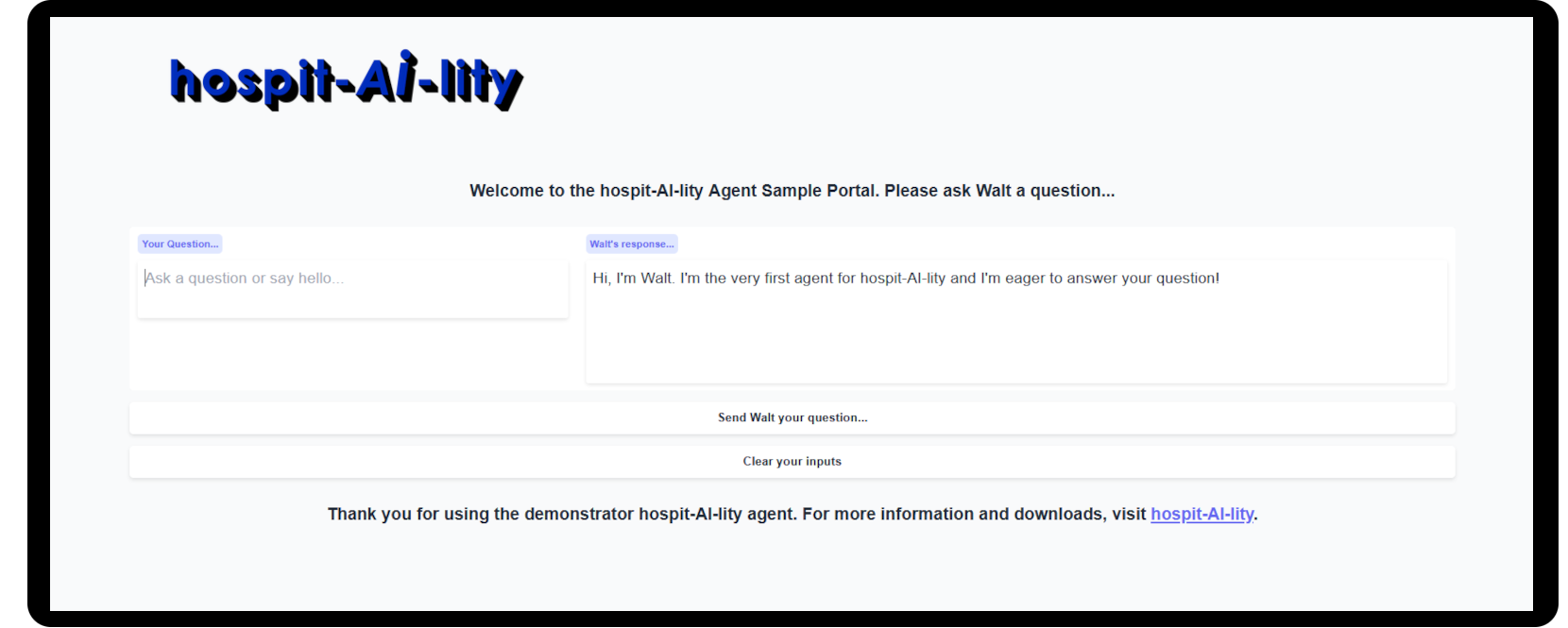
Task: Click the Welcome to the Agent Sample Portal heading
Action: coord(793,191)
